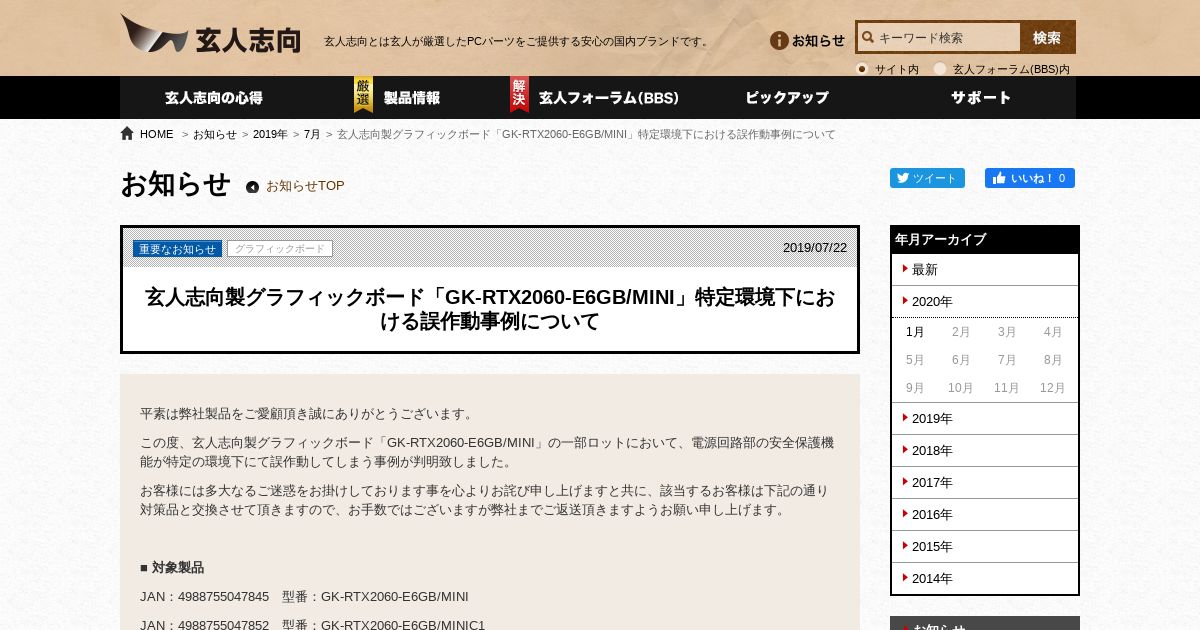
Task: Click the お知らせTOP link
Action: tap(305, 186)
